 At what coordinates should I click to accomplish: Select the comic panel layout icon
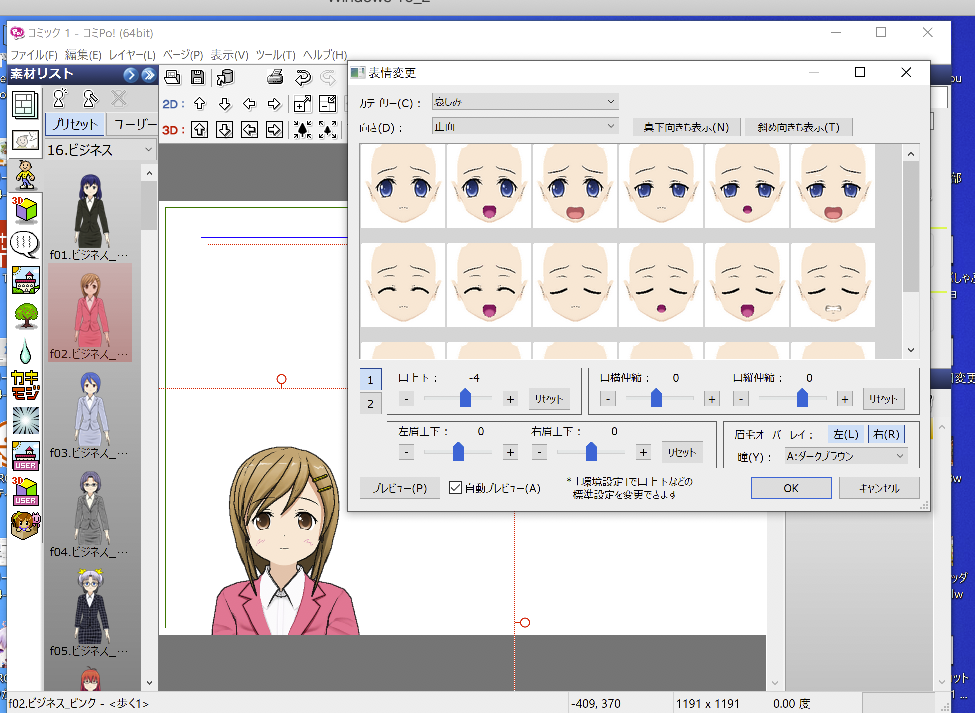tap(25, 105)
